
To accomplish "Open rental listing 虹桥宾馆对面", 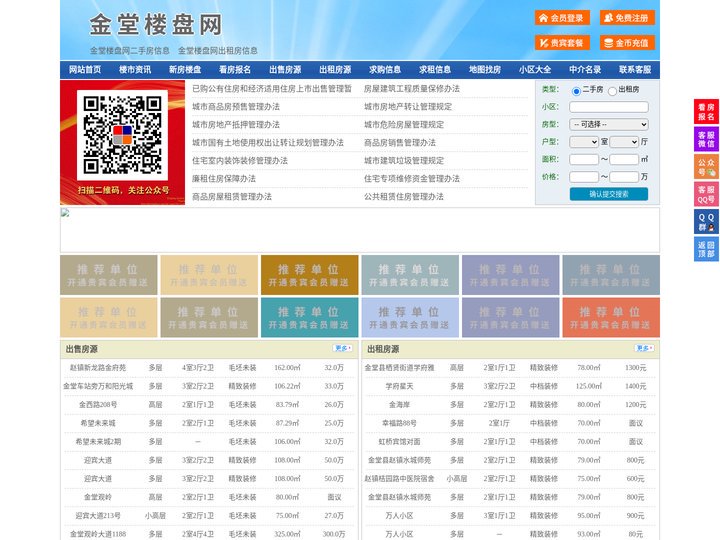I will [399, 442].
